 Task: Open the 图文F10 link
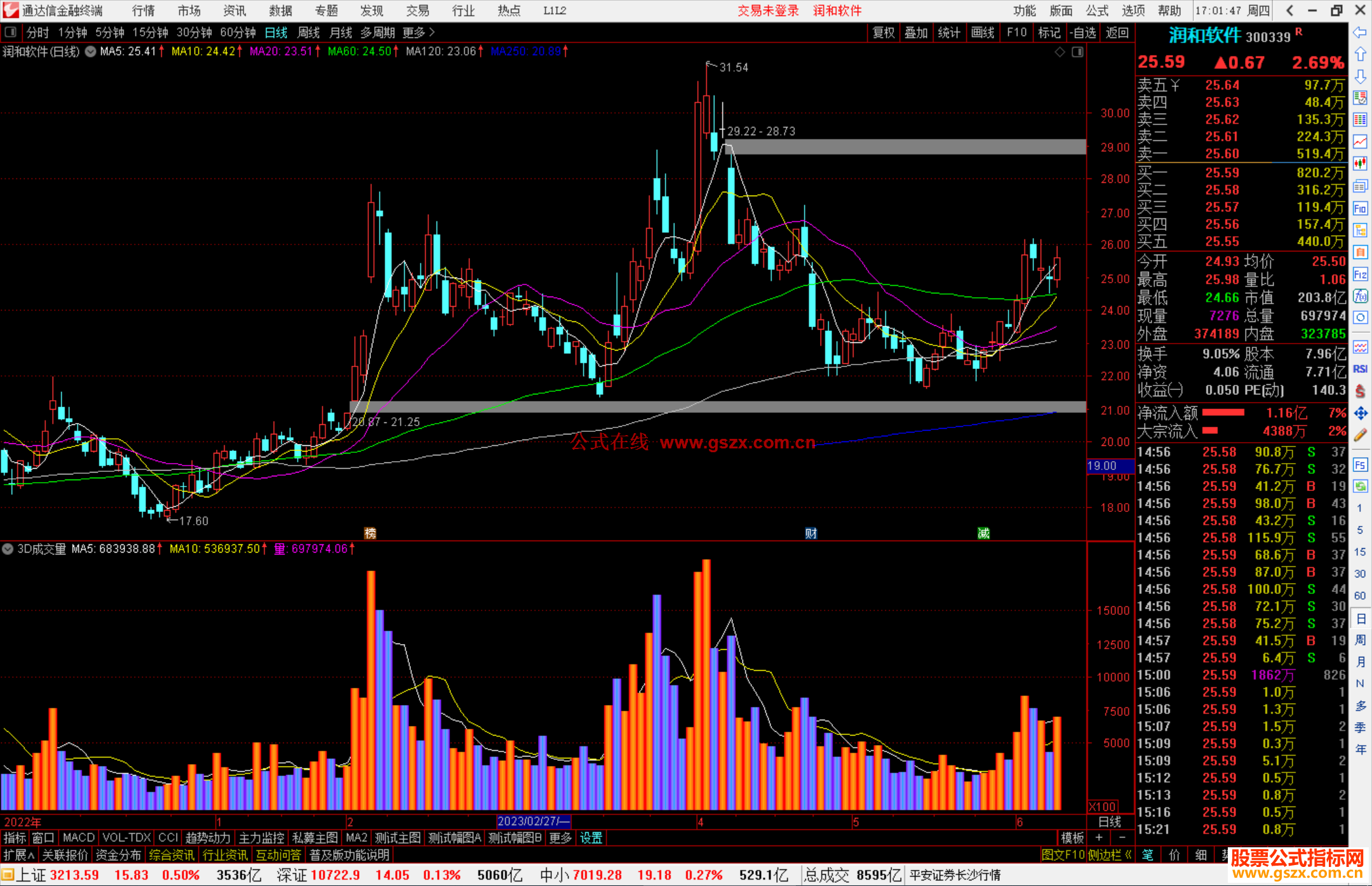click(x=1063, y=855)
